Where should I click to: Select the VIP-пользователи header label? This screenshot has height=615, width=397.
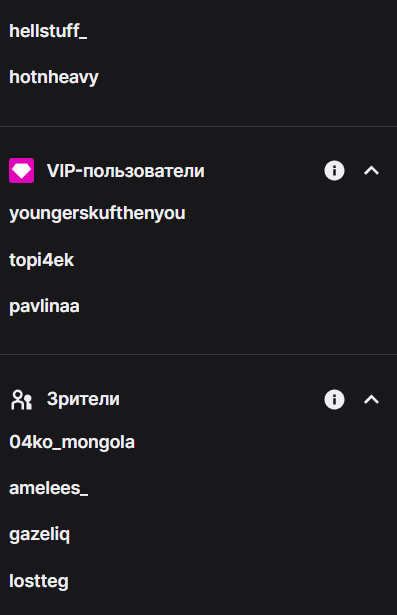[126, 171]
